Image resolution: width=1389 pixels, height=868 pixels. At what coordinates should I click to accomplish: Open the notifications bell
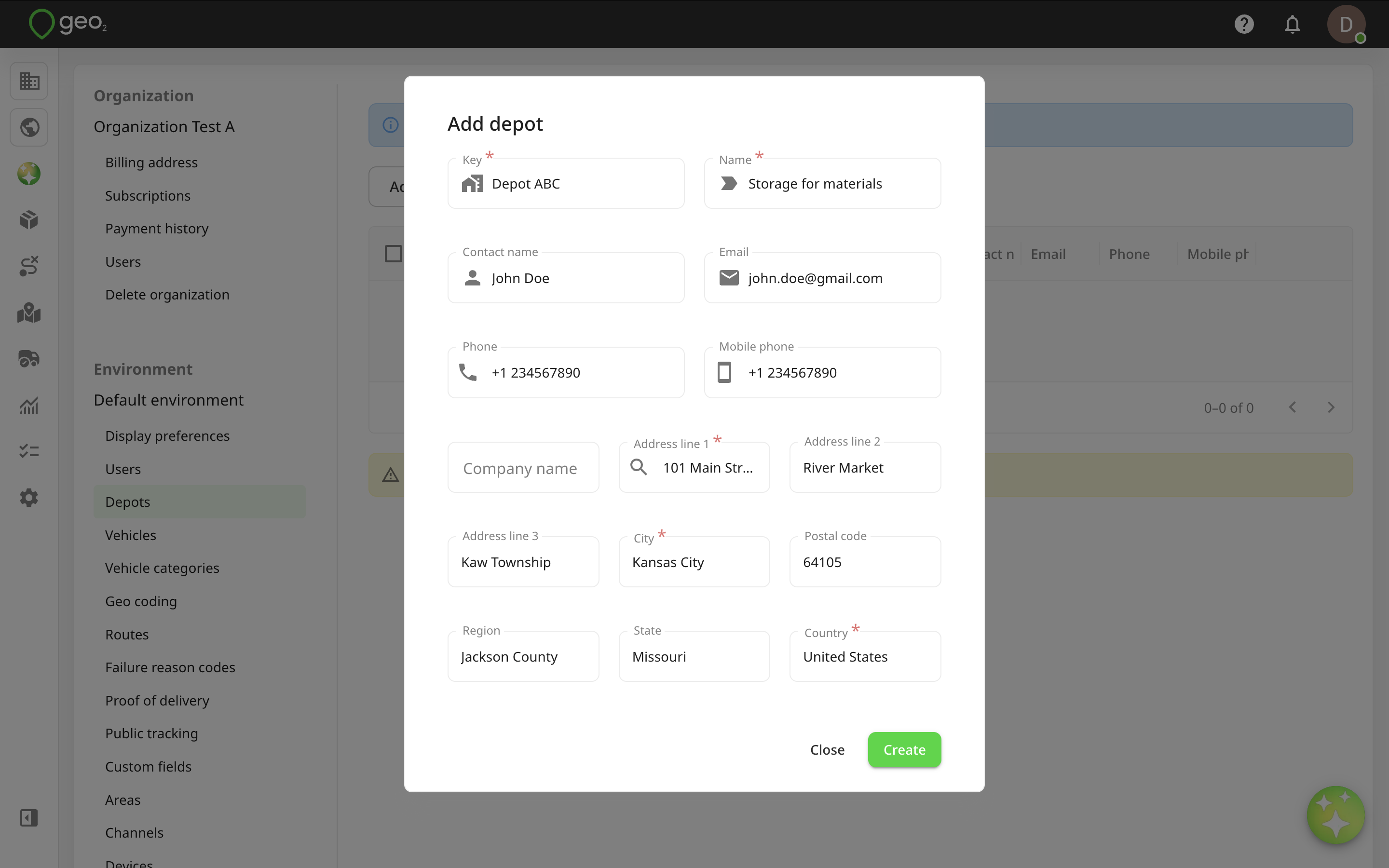(1292, 24)
